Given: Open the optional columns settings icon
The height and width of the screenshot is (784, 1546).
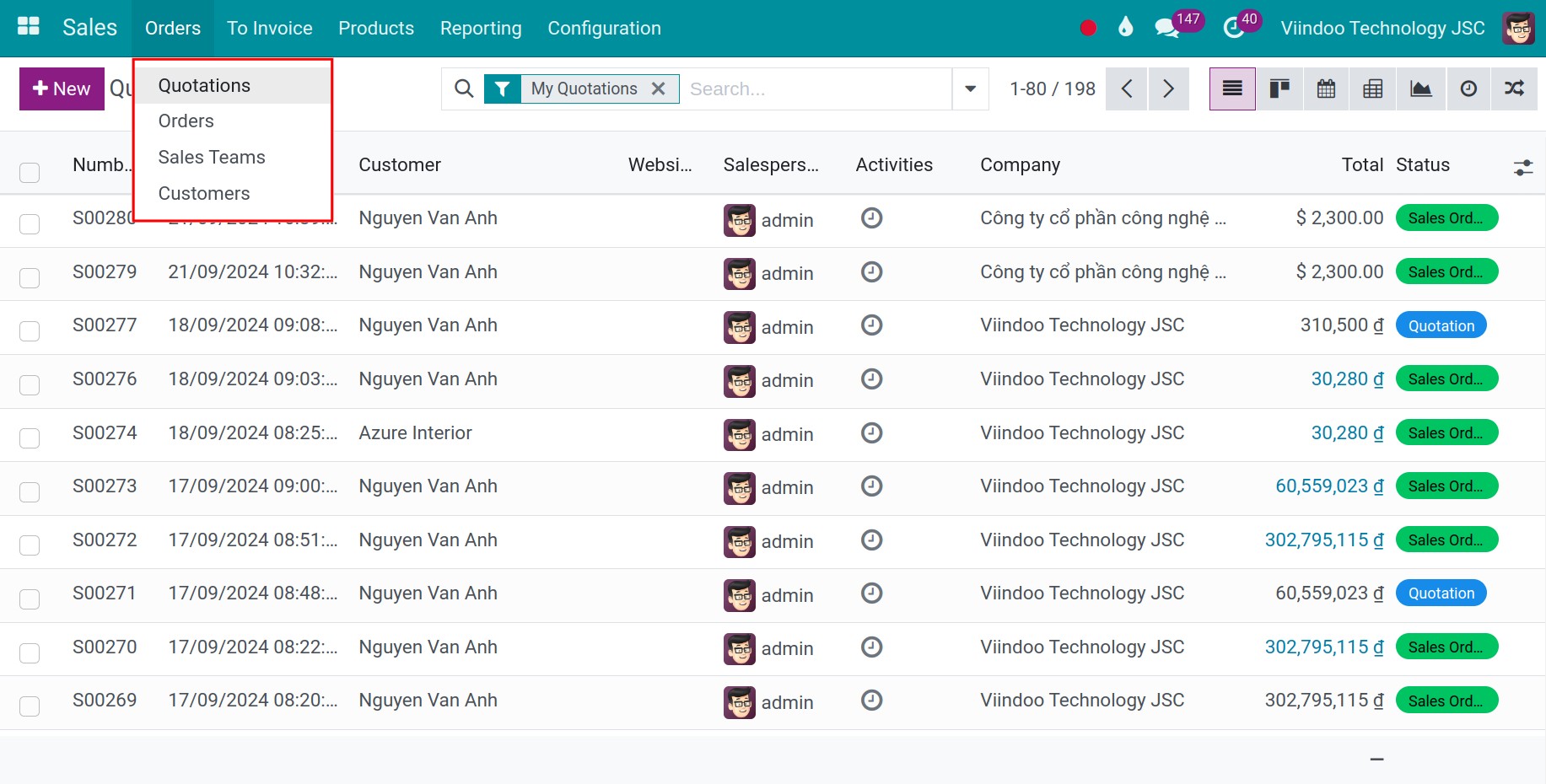Looking at the screenshot, I should coord(1523,168).
